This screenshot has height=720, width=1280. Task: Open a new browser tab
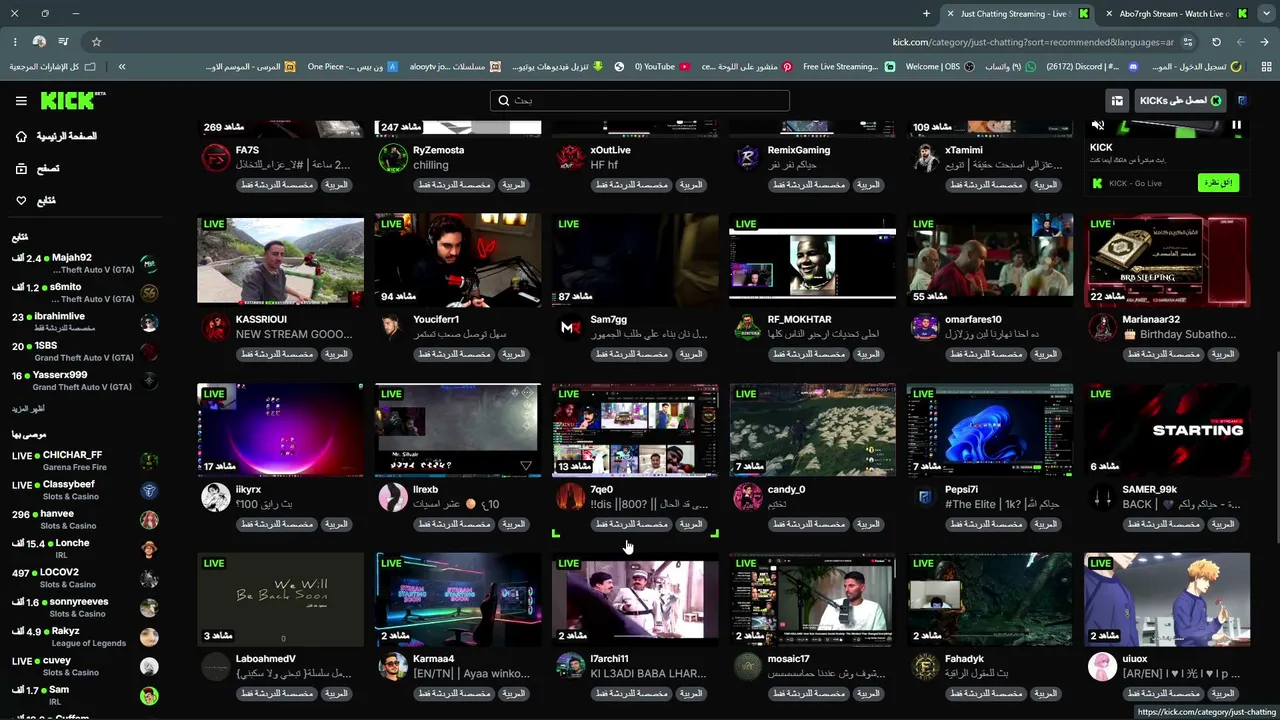click(x=926, y=14)
